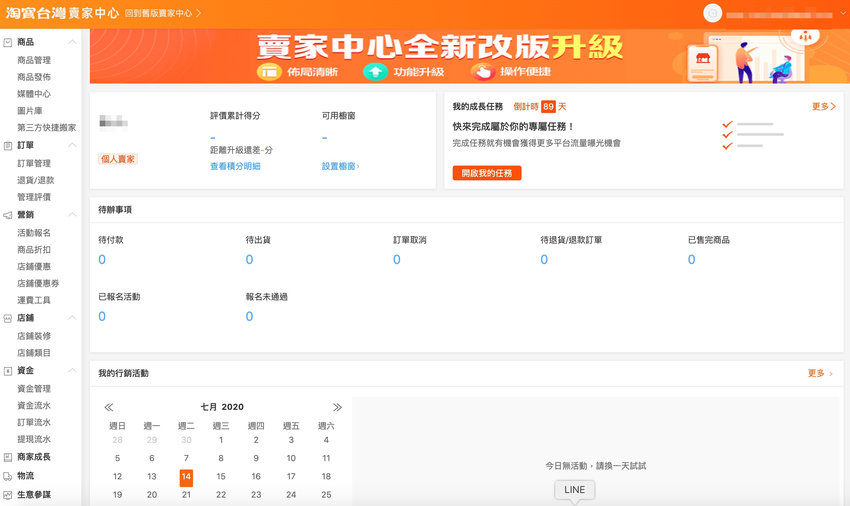Open 商品管理 in sidebar
The image size is (850, 506).
coord(34,60)
